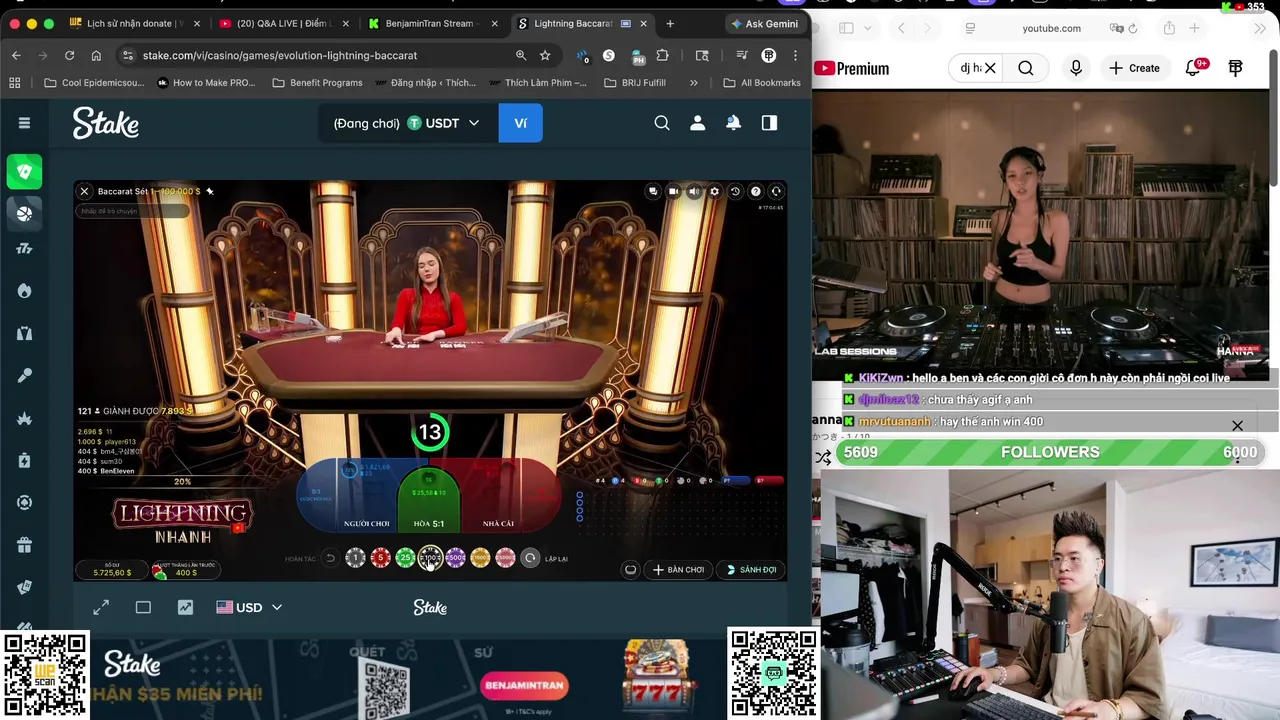The image size is (1280, 720).
Task: Click the Stake logo in the header
Action: (105, 123)
